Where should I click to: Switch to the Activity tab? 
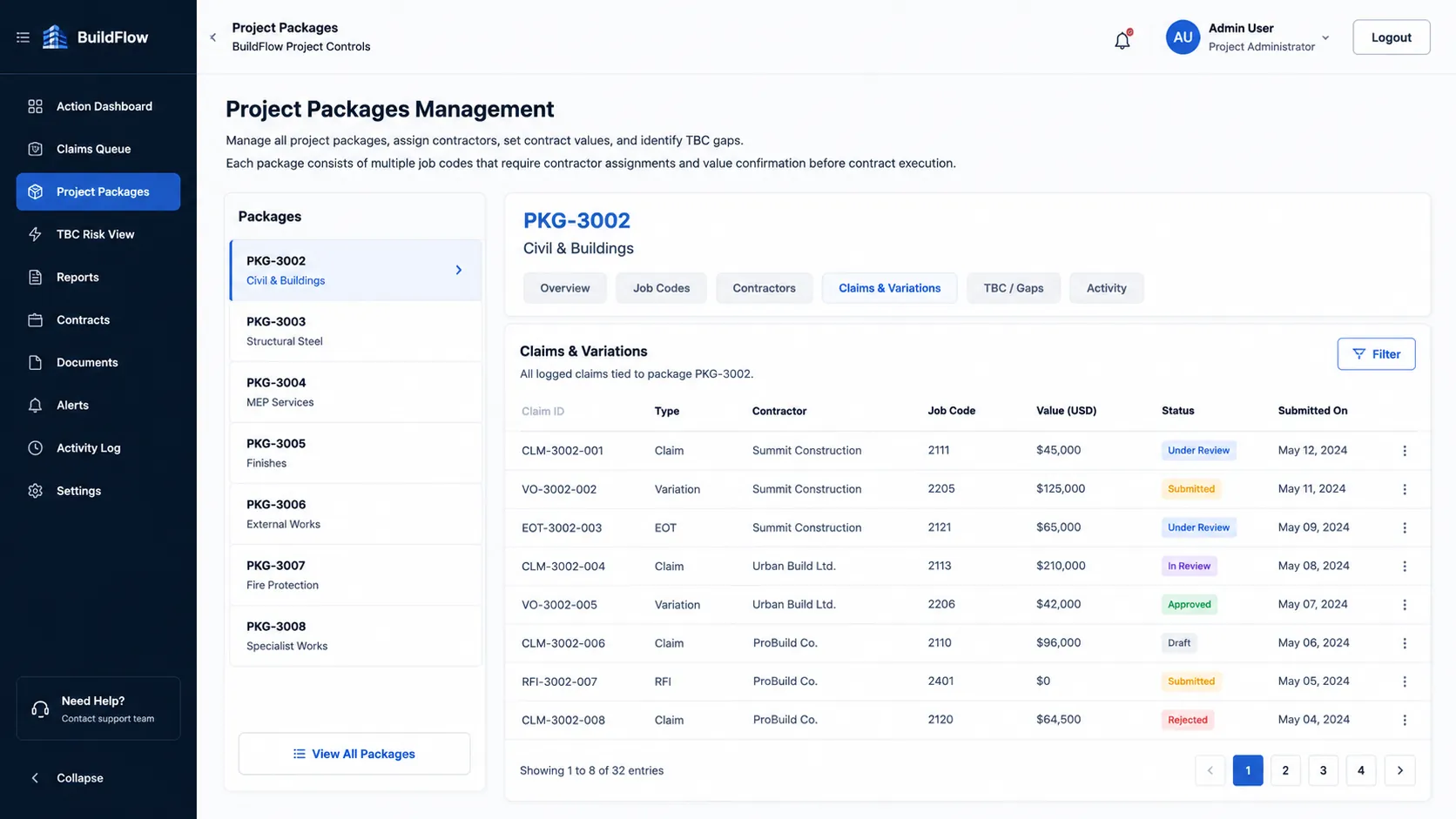(1106, 288)
